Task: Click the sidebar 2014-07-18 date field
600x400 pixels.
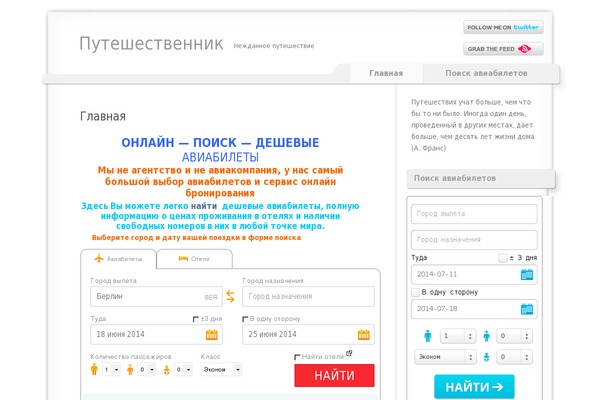Action: 474,309
